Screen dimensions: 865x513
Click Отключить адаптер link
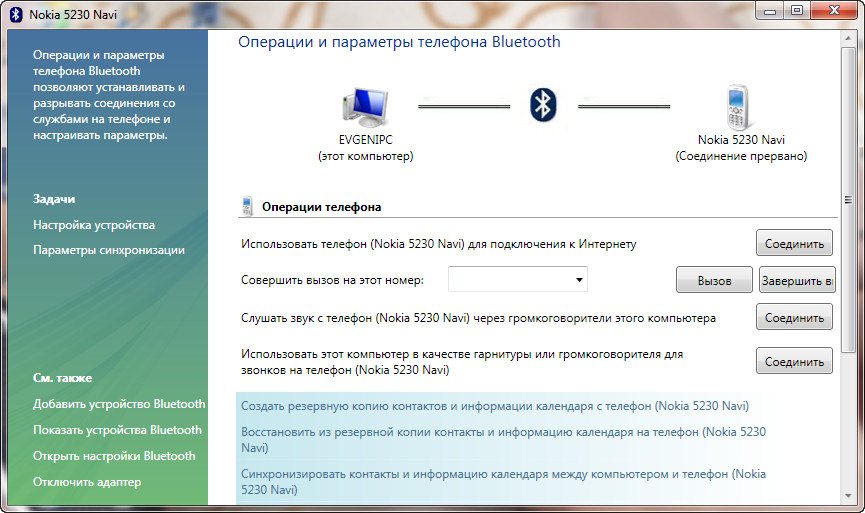(87, 482)
